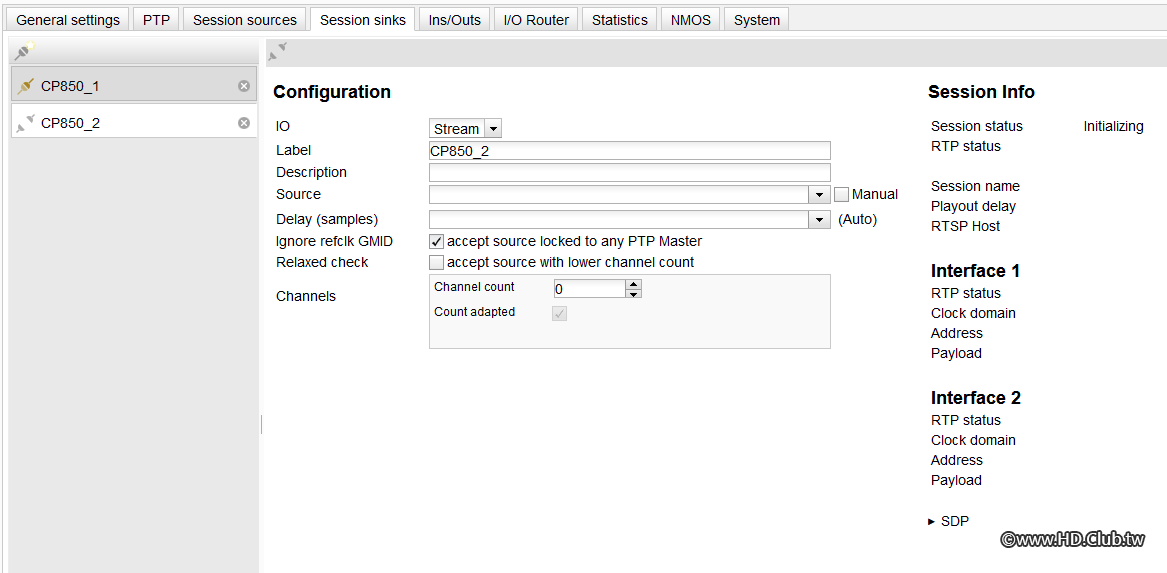
Task: Decrease channel count with down arrow
Action: point(633,293)
